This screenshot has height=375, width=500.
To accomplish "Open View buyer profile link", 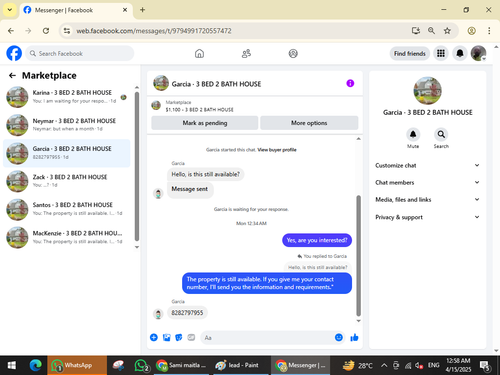I will (277, 150).
